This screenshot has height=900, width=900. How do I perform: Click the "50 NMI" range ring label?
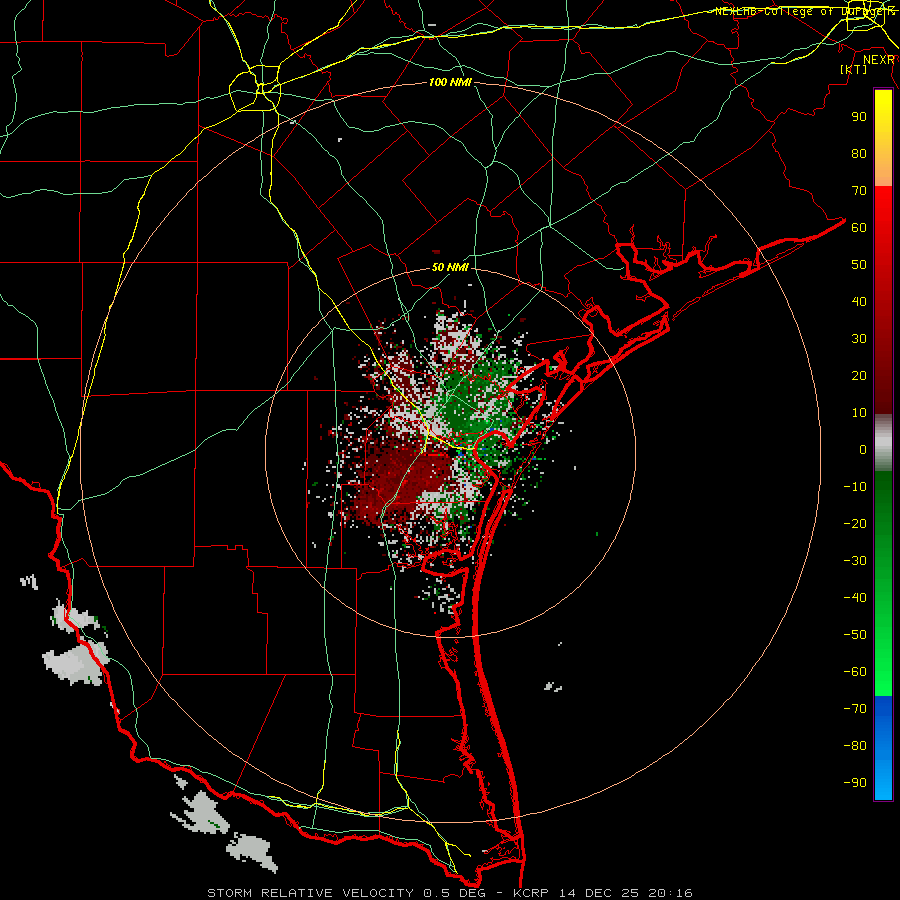pos(450,267)
